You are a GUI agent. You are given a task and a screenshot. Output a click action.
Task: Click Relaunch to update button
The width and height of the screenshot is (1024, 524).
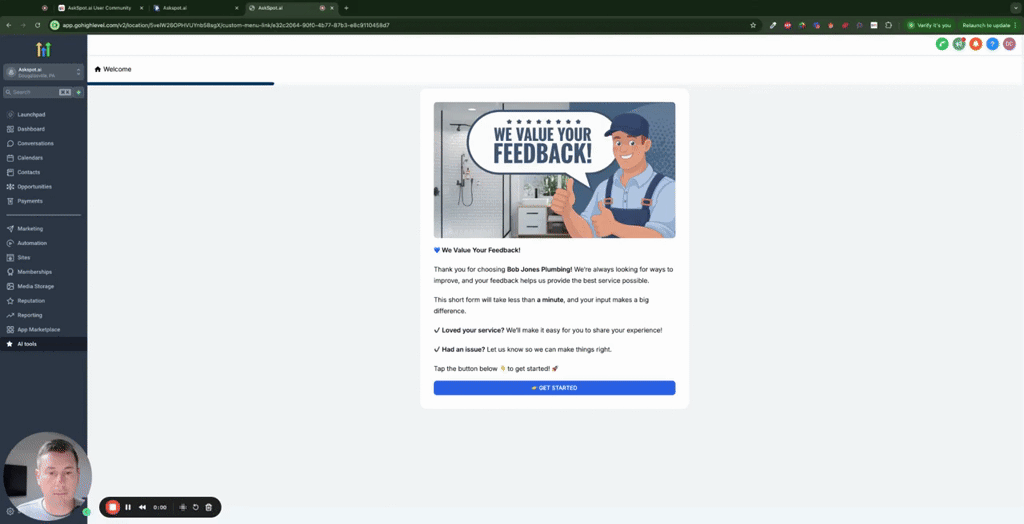pyautogui.click(x=986, y=25)
